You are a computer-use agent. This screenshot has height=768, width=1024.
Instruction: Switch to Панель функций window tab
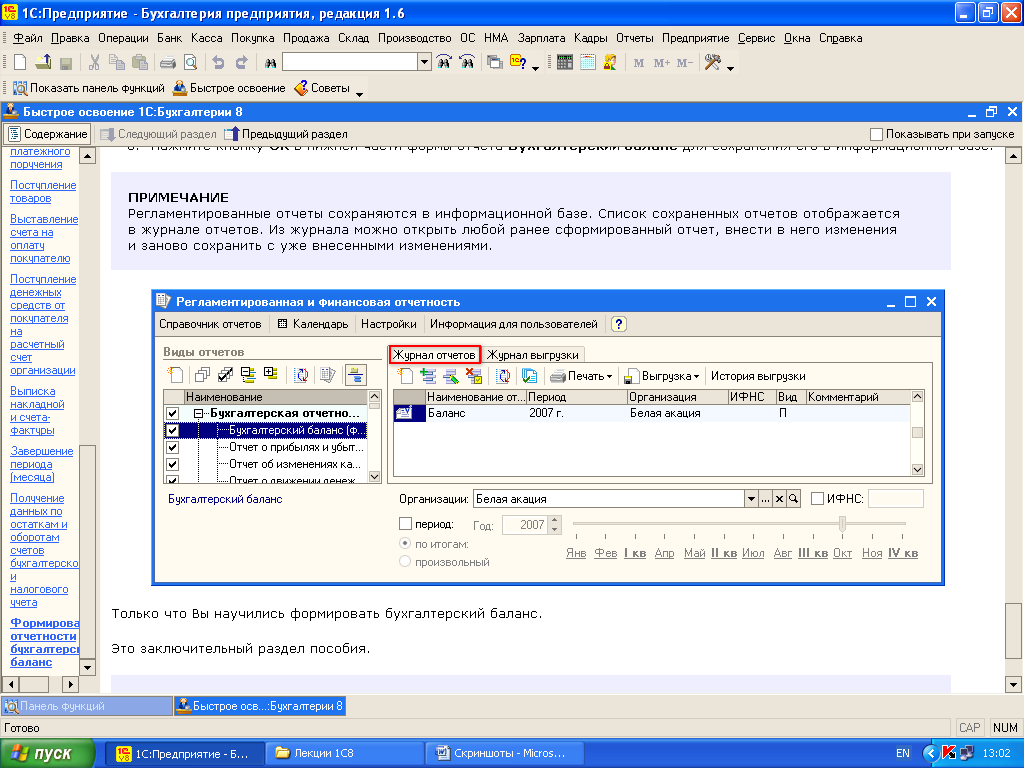87,706
